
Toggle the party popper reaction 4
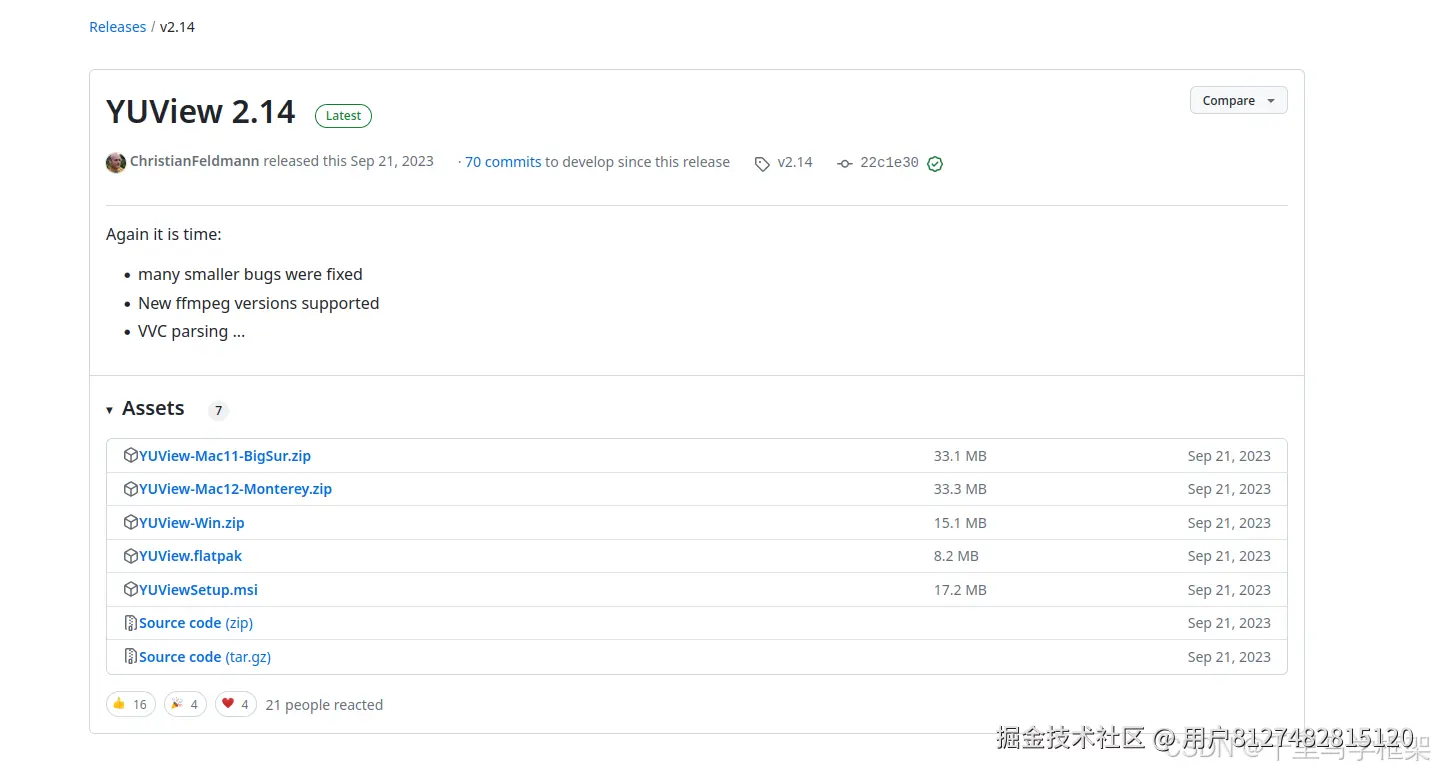185,704
